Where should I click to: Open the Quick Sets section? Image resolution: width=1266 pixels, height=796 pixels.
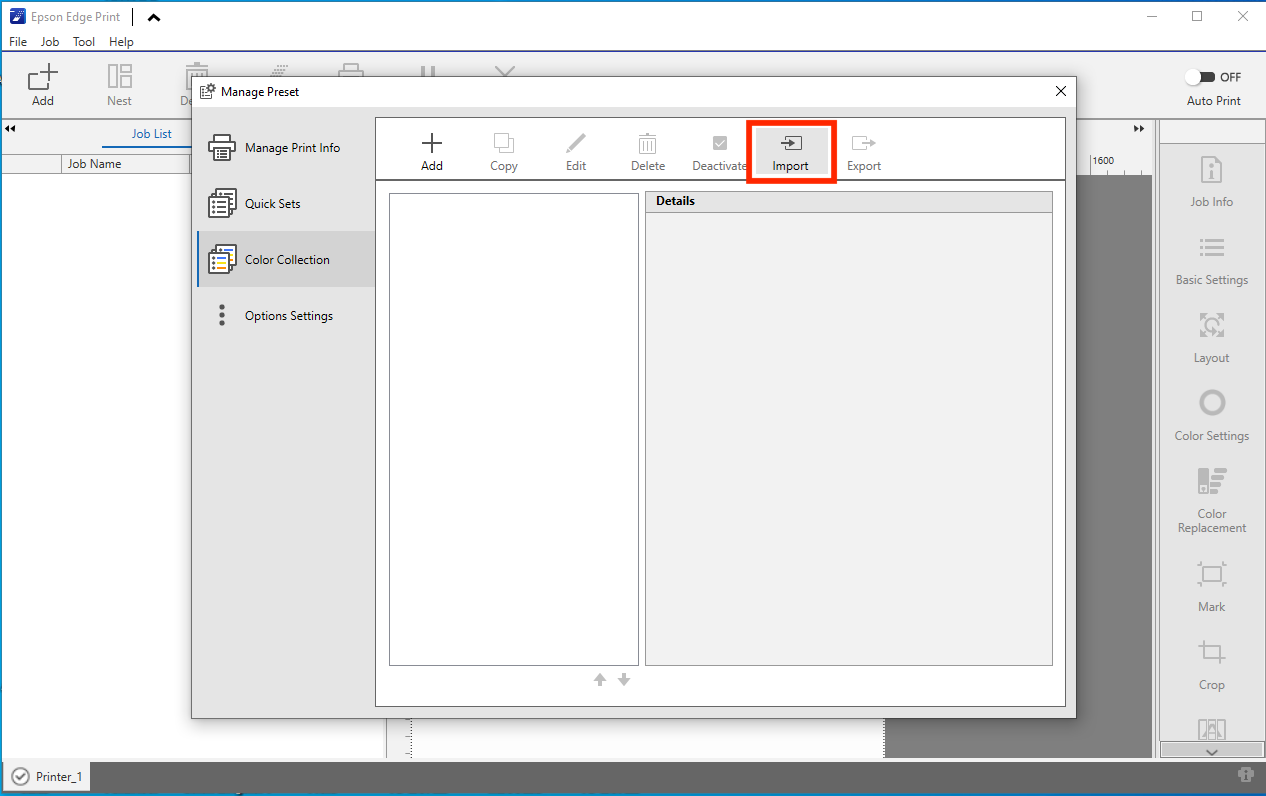coord(286,204)
